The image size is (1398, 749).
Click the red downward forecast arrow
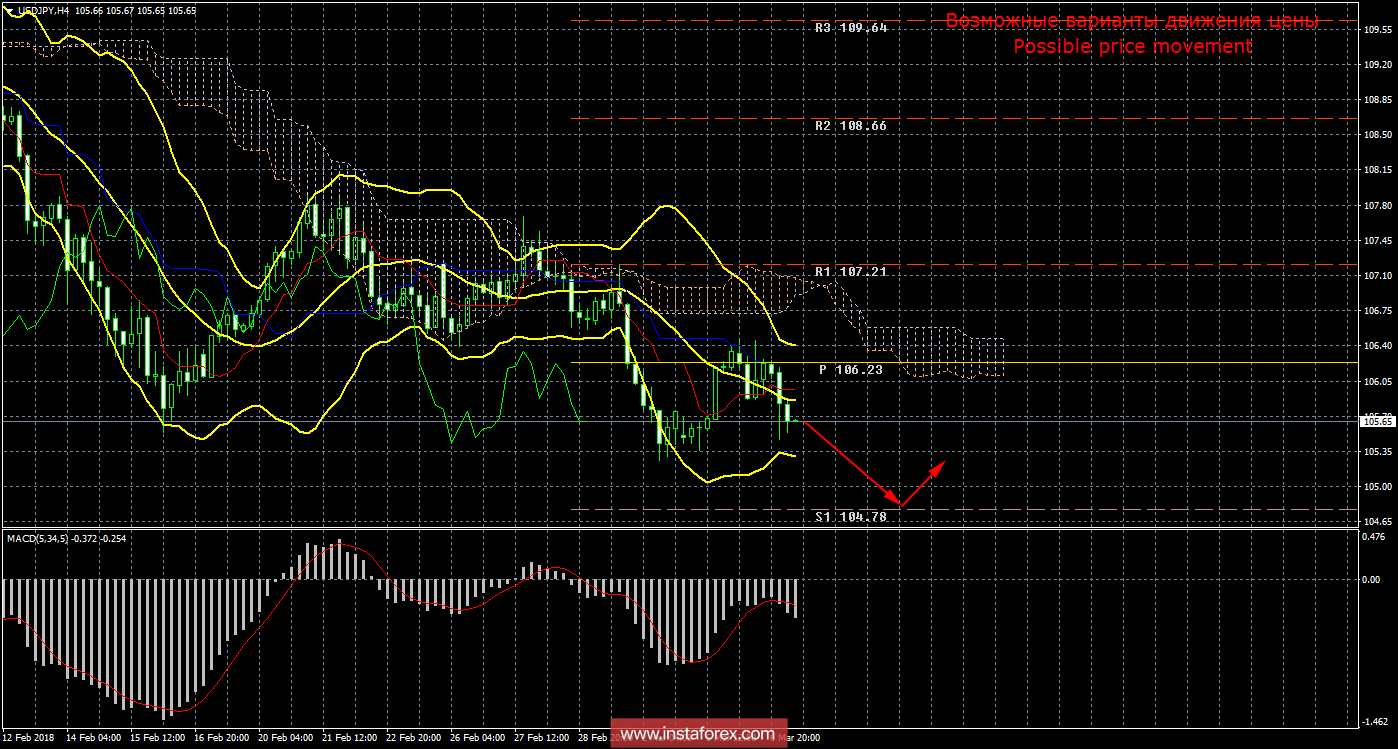[x=850, y=464]
